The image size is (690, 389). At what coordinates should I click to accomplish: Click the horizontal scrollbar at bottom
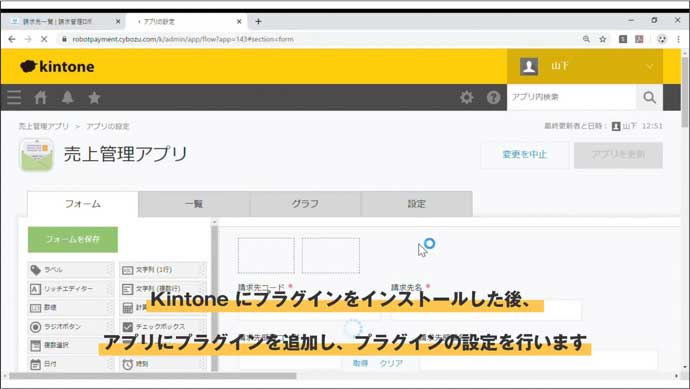153,376
